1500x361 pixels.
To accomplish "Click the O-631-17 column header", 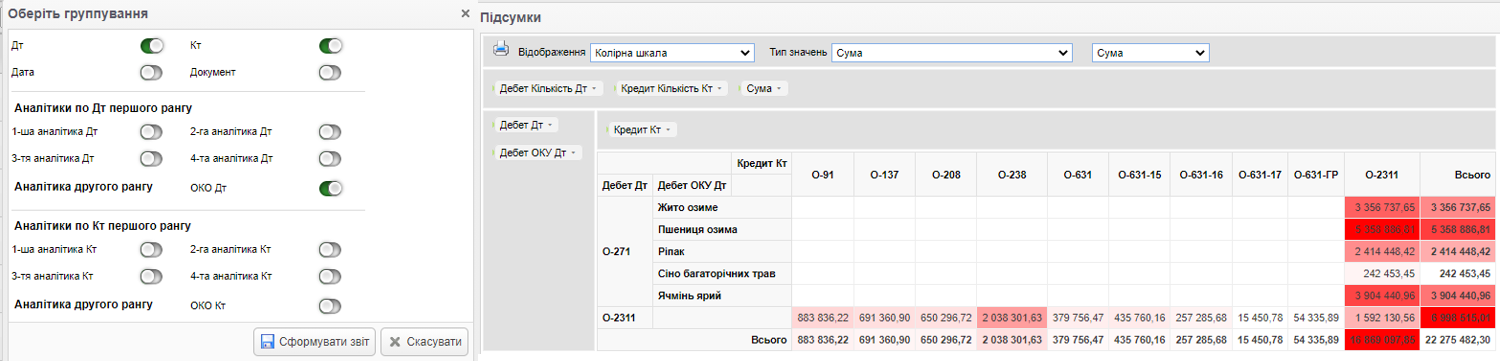I will tap(1260, 175).
